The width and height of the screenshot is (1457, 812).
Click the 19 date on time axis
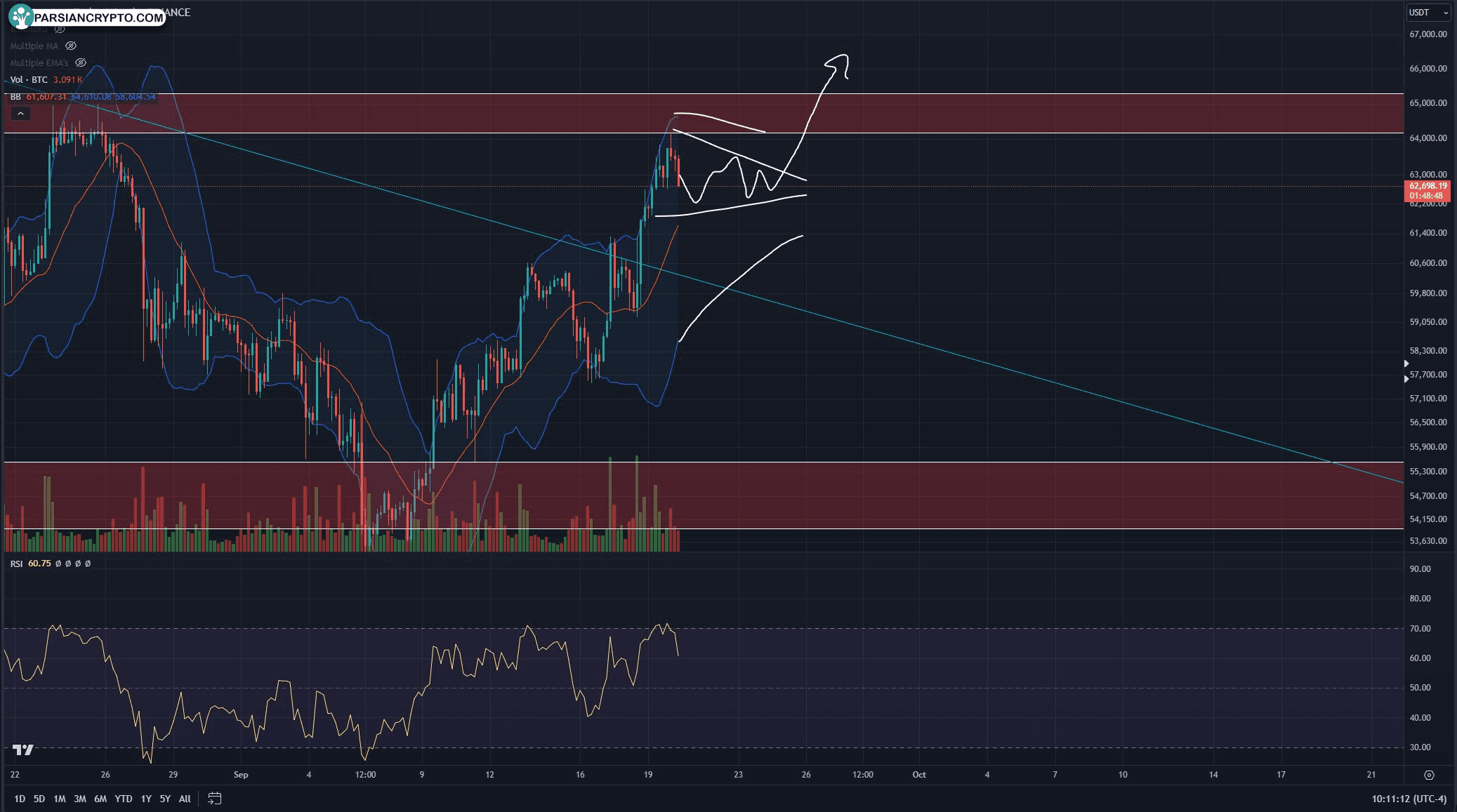(648, 775)
